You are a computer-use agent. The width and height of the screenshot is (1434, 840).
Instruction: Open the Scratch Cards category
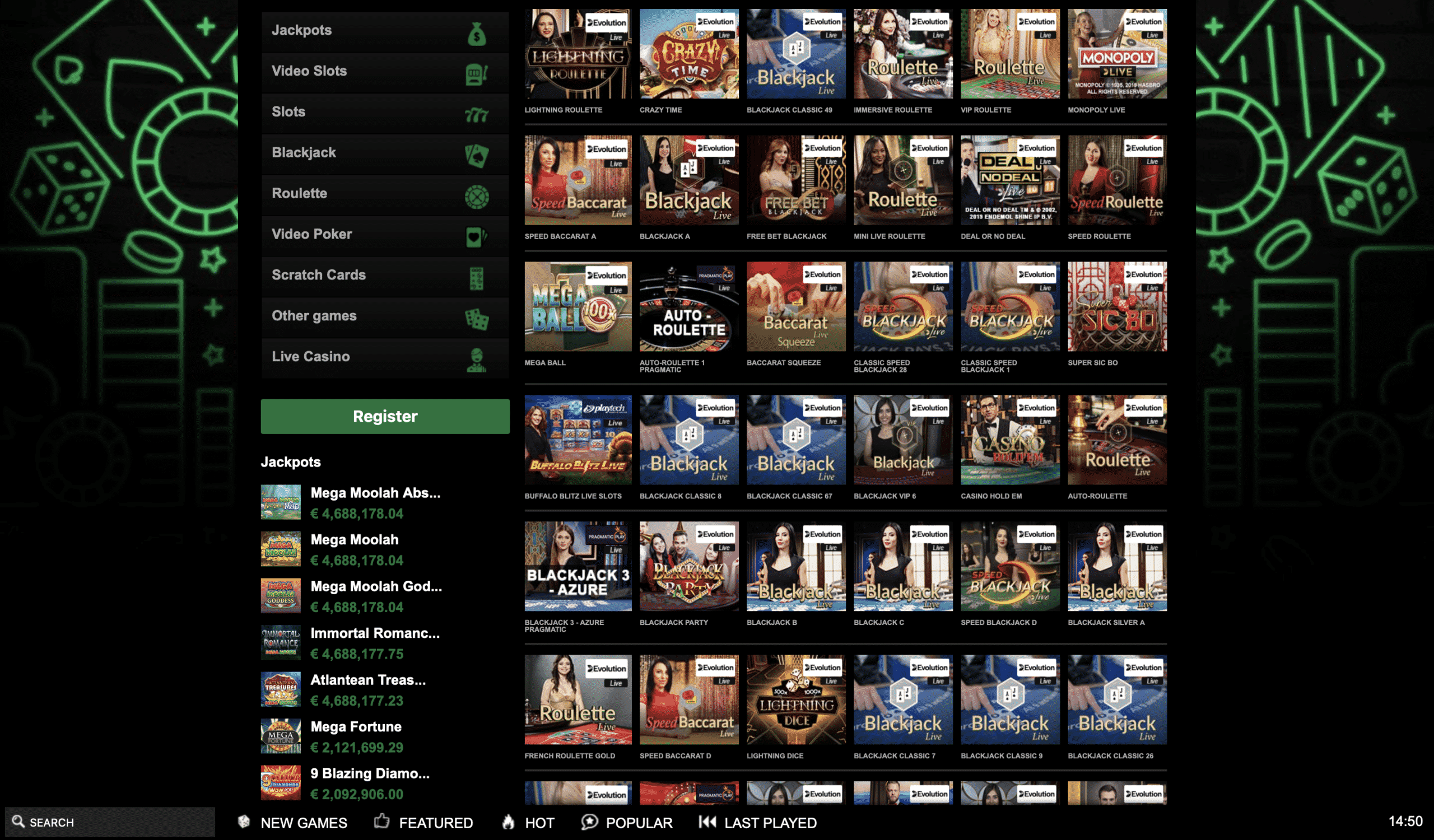385,277
